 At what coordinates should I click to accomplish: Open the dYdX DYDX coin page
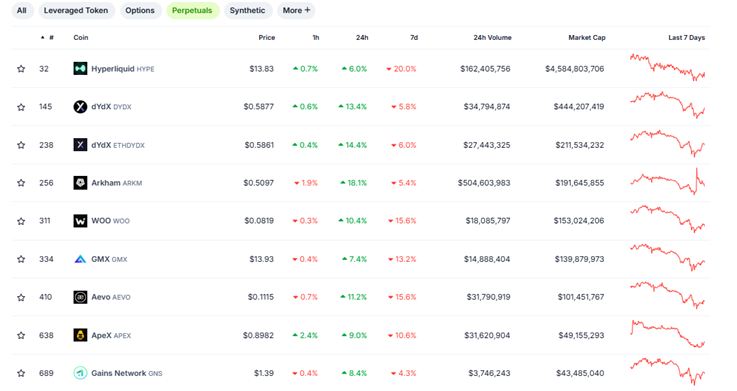point(111,107)
